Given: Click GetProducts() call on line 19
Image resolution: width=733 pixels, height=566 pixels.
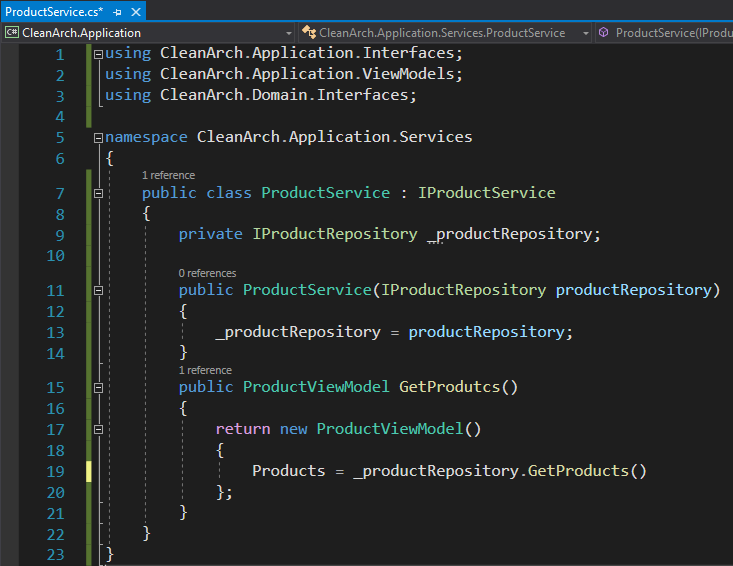Looking at the screenshot, I should tap(587, 471).
